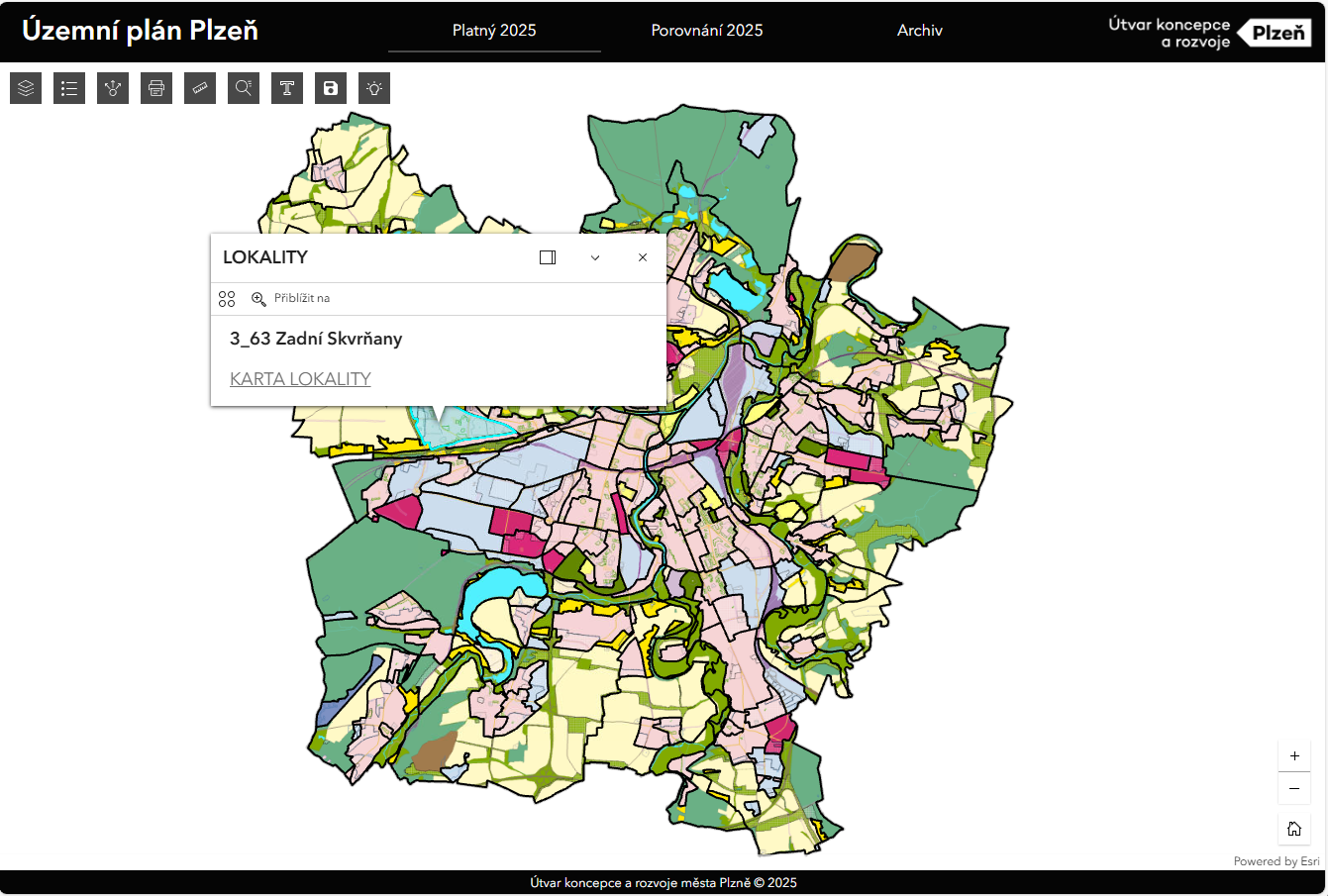The width and height of the screenshot is (1328, 896).
Task: Open the KARTA LOKALITY link
Action: pos(300,379)
